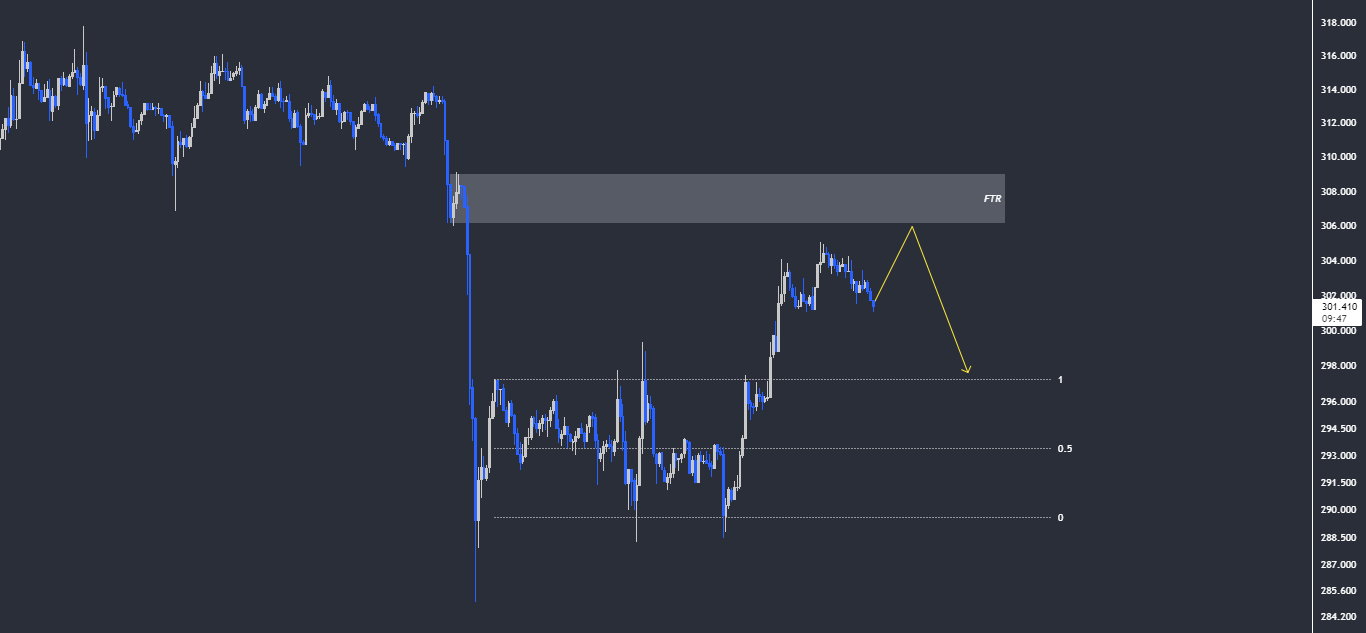Click the 0.5 dotted Fibonacci line
The width and height of the screenshot is (1366, 633).
point(772,448)
